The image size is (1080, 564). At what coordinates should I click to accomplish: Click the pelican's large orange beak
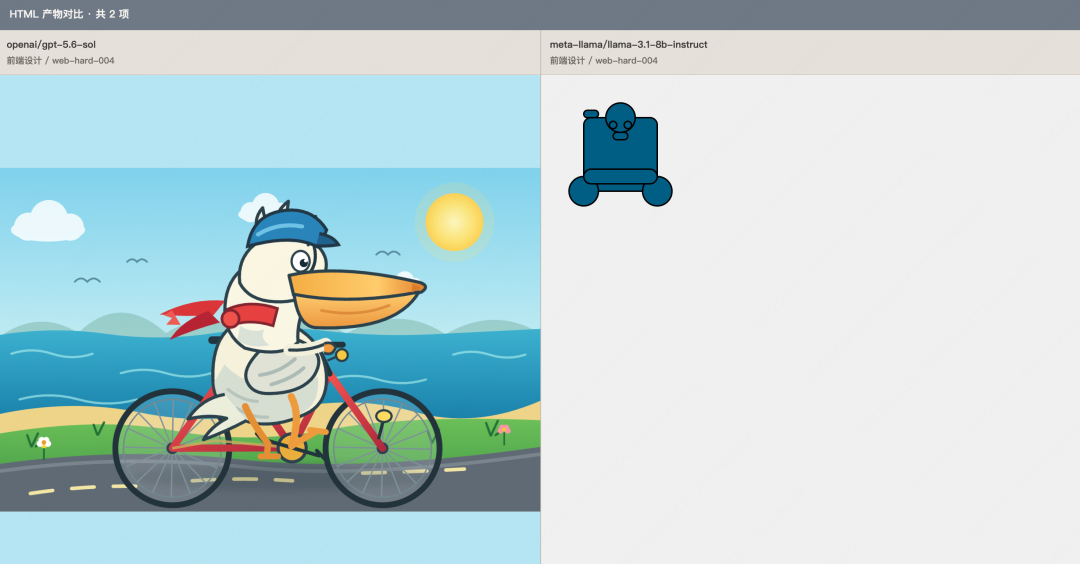tap(356, 299)
